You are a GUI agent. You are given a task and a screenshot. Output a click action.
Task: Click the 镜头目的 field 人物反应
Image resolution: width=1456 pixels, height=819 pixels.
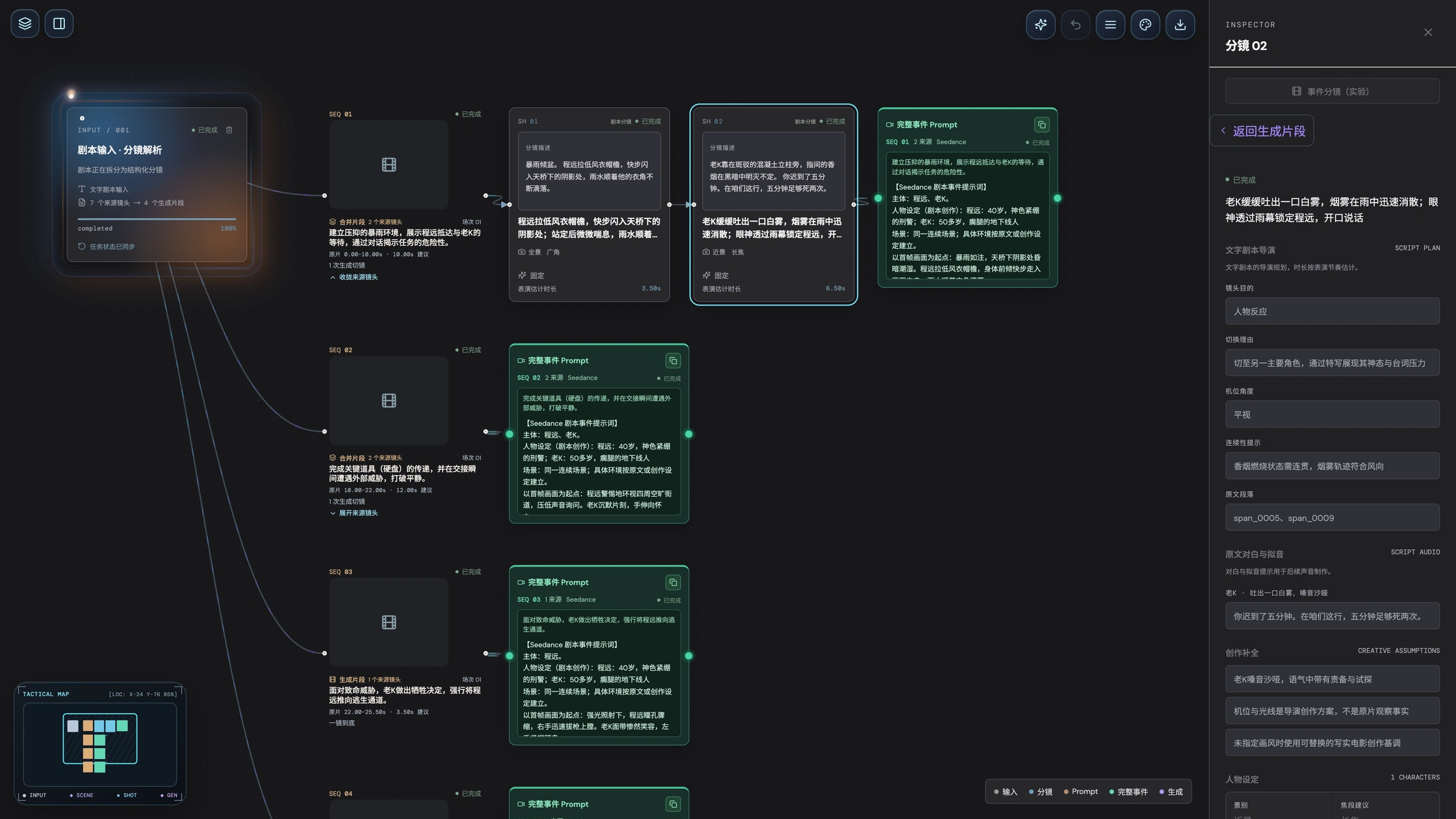pos(1332,311)
